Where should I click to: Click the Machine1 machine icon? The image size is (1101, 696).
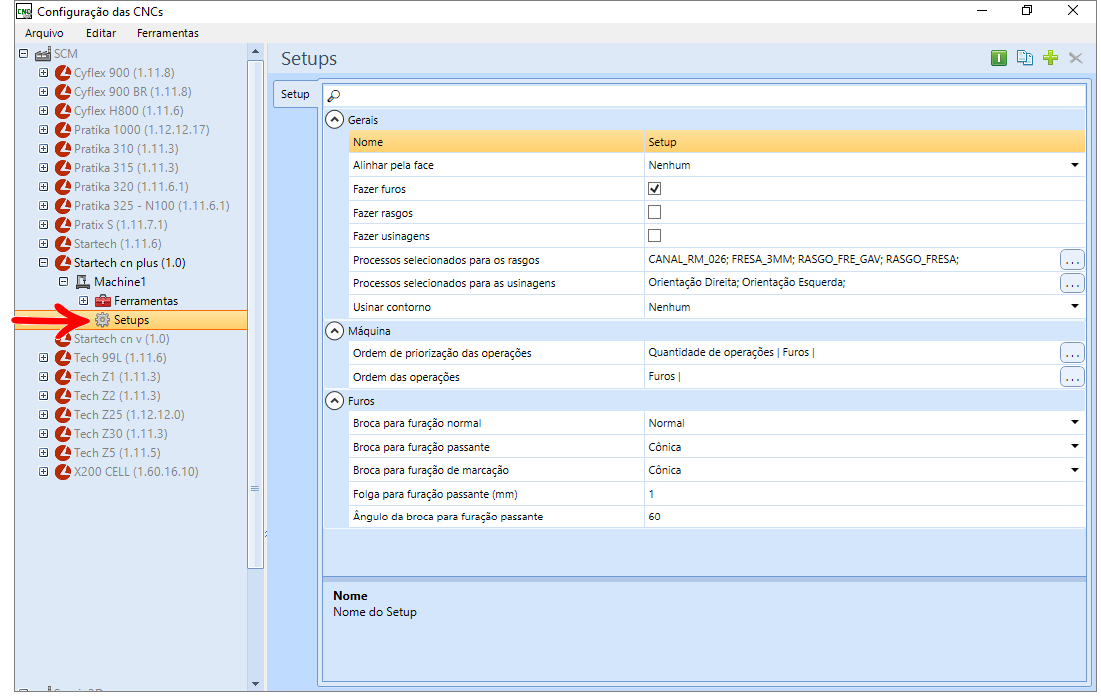click(x=83, y=282)
